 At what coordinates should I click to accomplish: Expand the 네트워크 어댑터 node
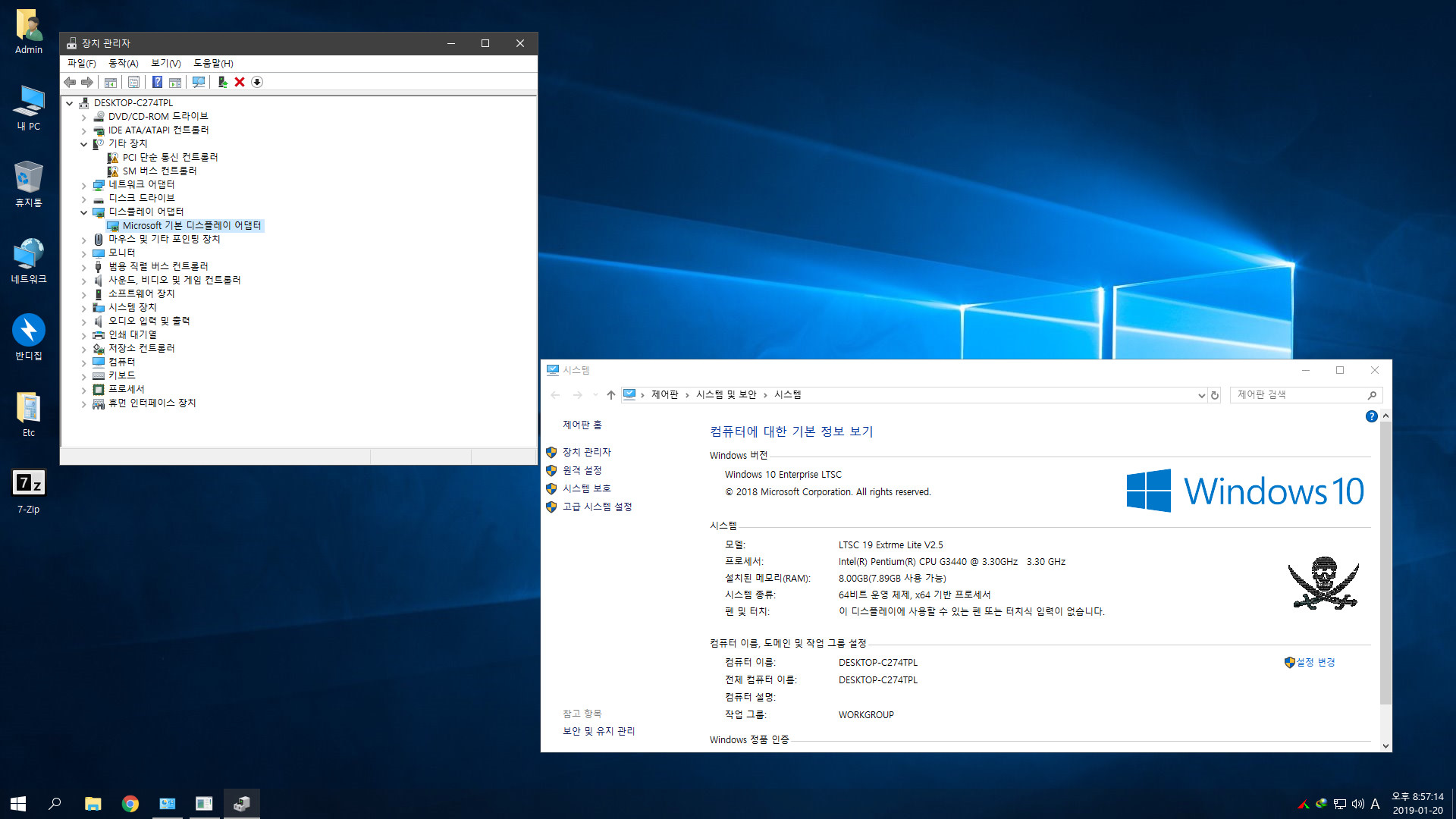83,185
